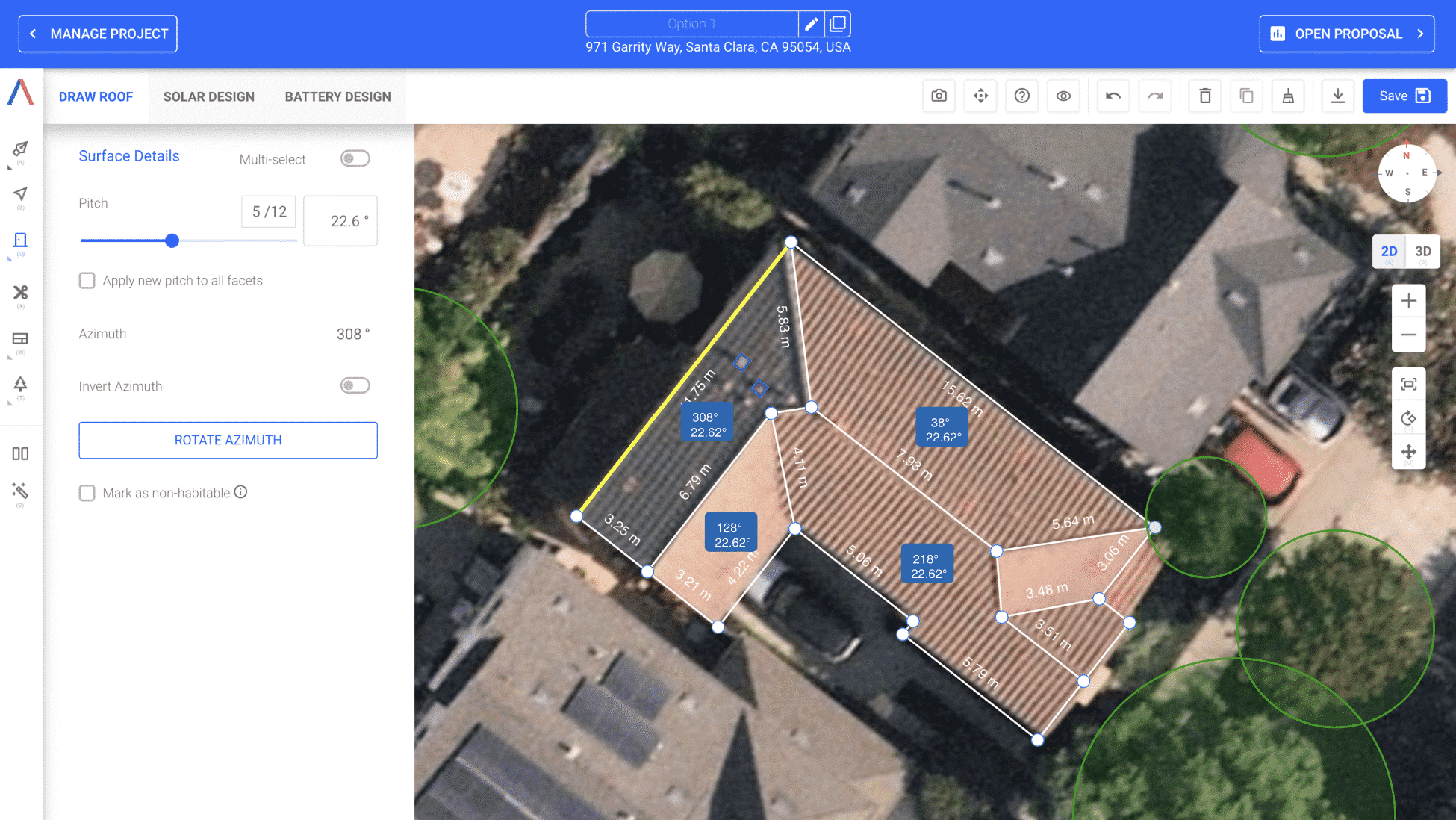This screenshot has width=1456, height=820.
Task: Select the 218° 22.62° roof facet label
Action: [x=927, y=565]
